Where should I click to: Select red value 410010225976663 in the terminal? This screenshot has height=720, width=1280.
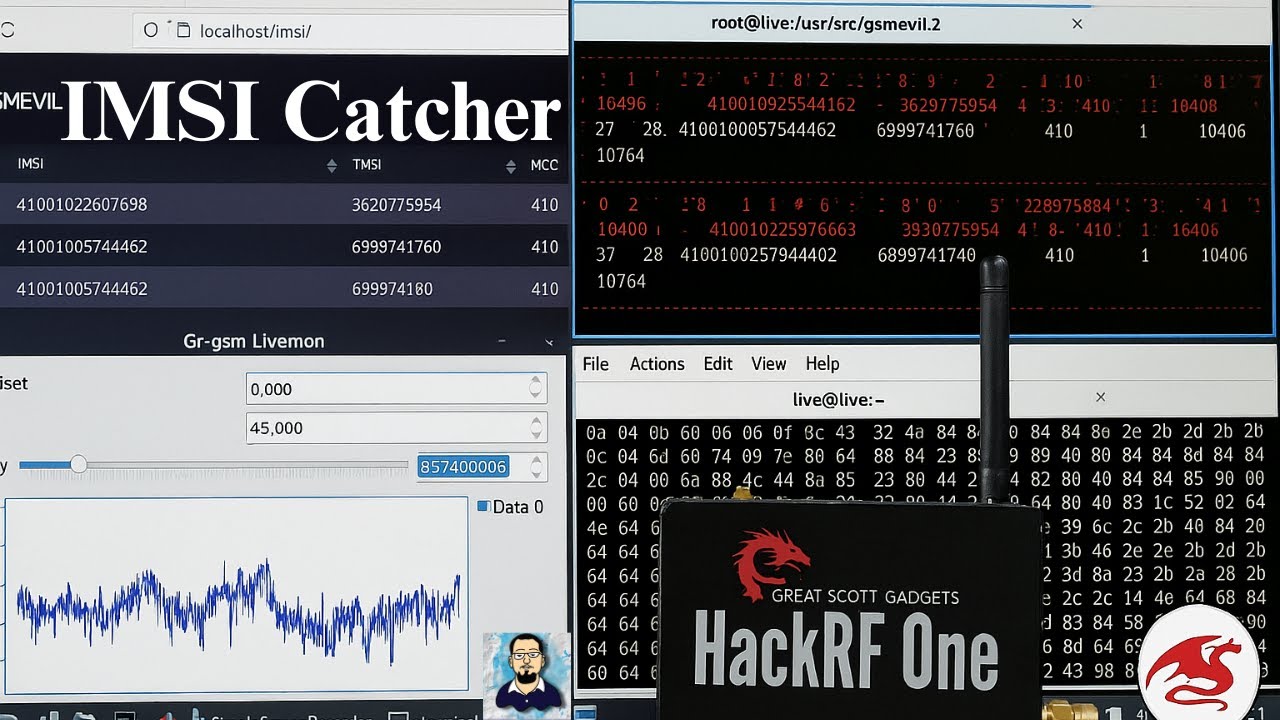782,230
